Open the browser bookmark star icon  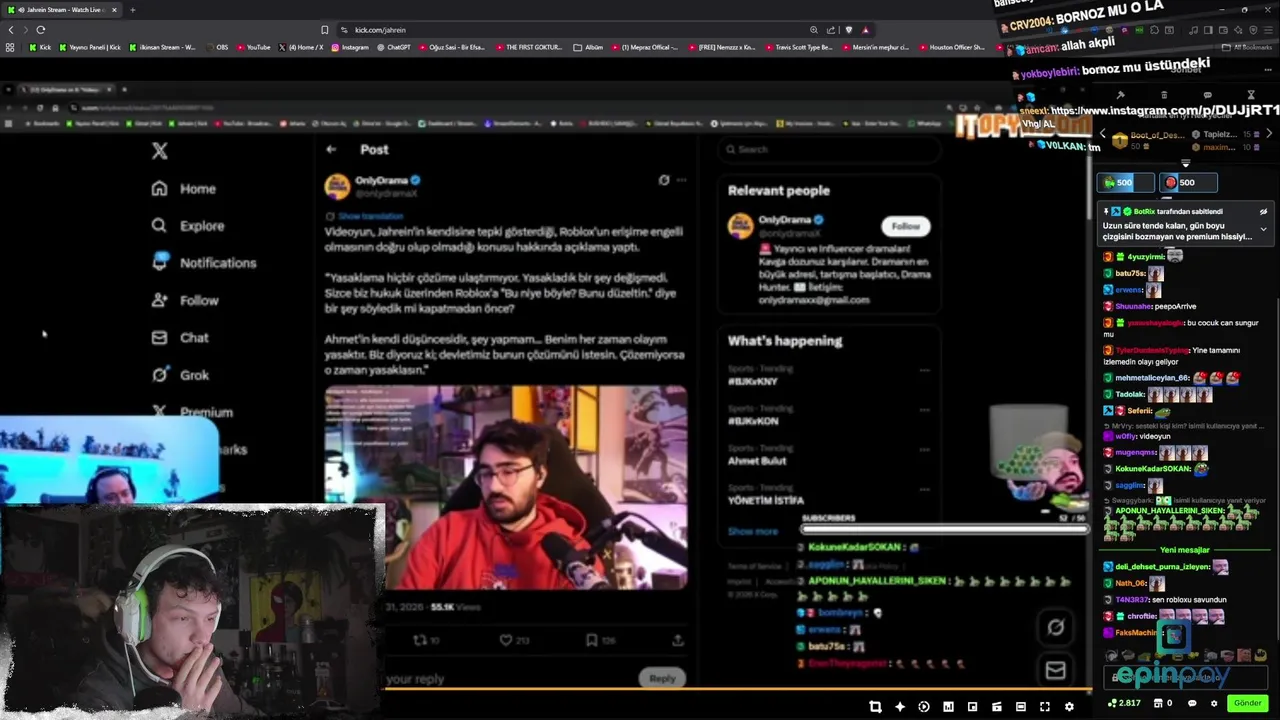pos(325,30)
